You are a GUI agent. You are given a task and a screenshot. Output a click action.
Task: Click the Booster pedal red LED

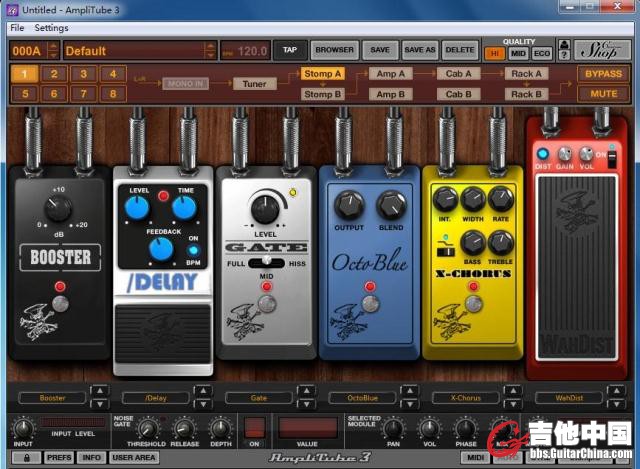coord(60,287)
